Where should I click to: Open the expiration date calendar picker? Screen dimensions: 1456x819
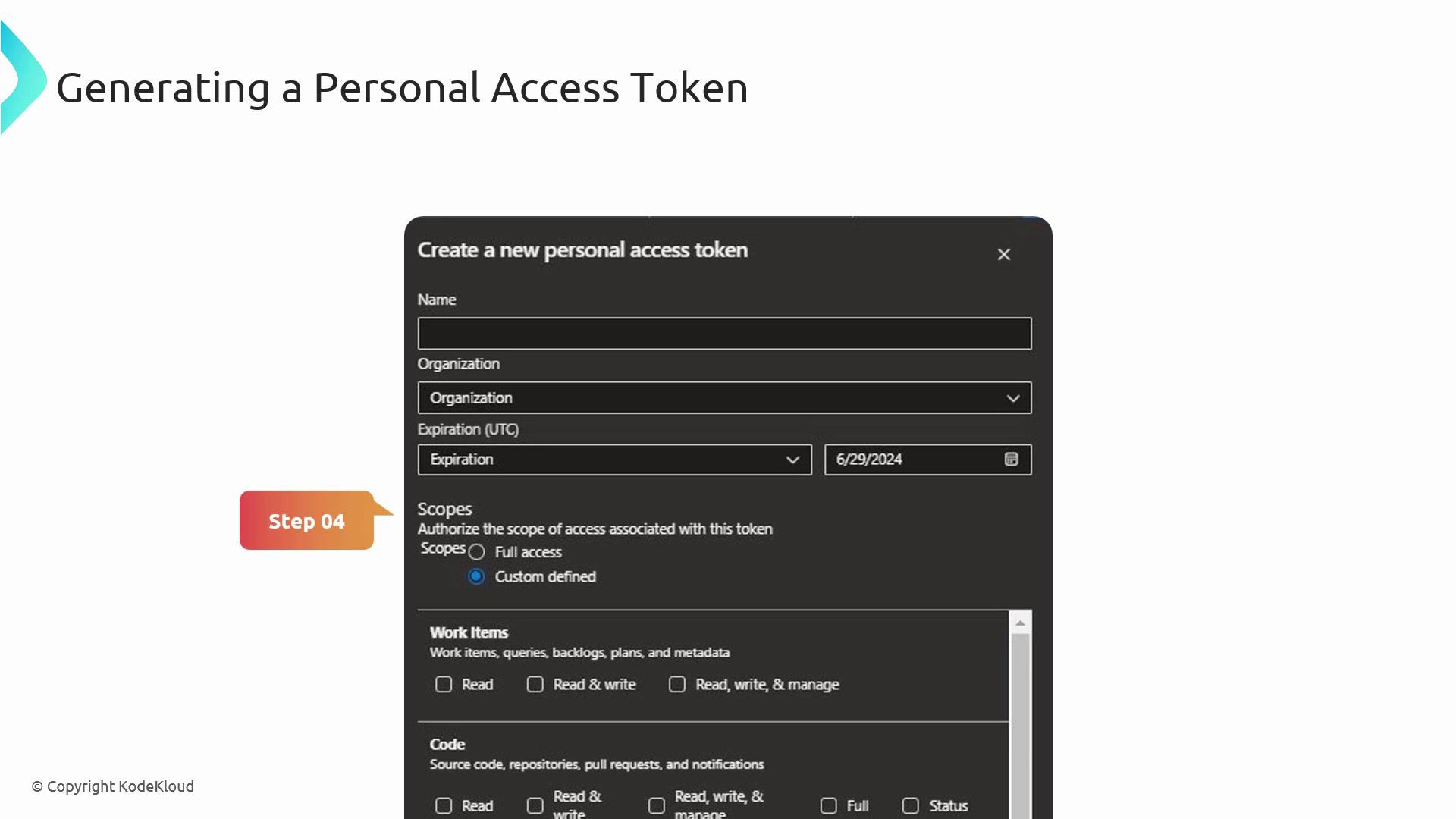coord(1011,460)
